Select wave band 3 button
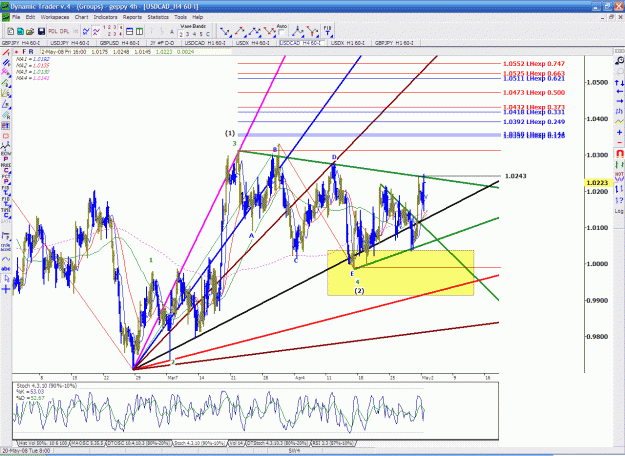 (x=187, y=34)
